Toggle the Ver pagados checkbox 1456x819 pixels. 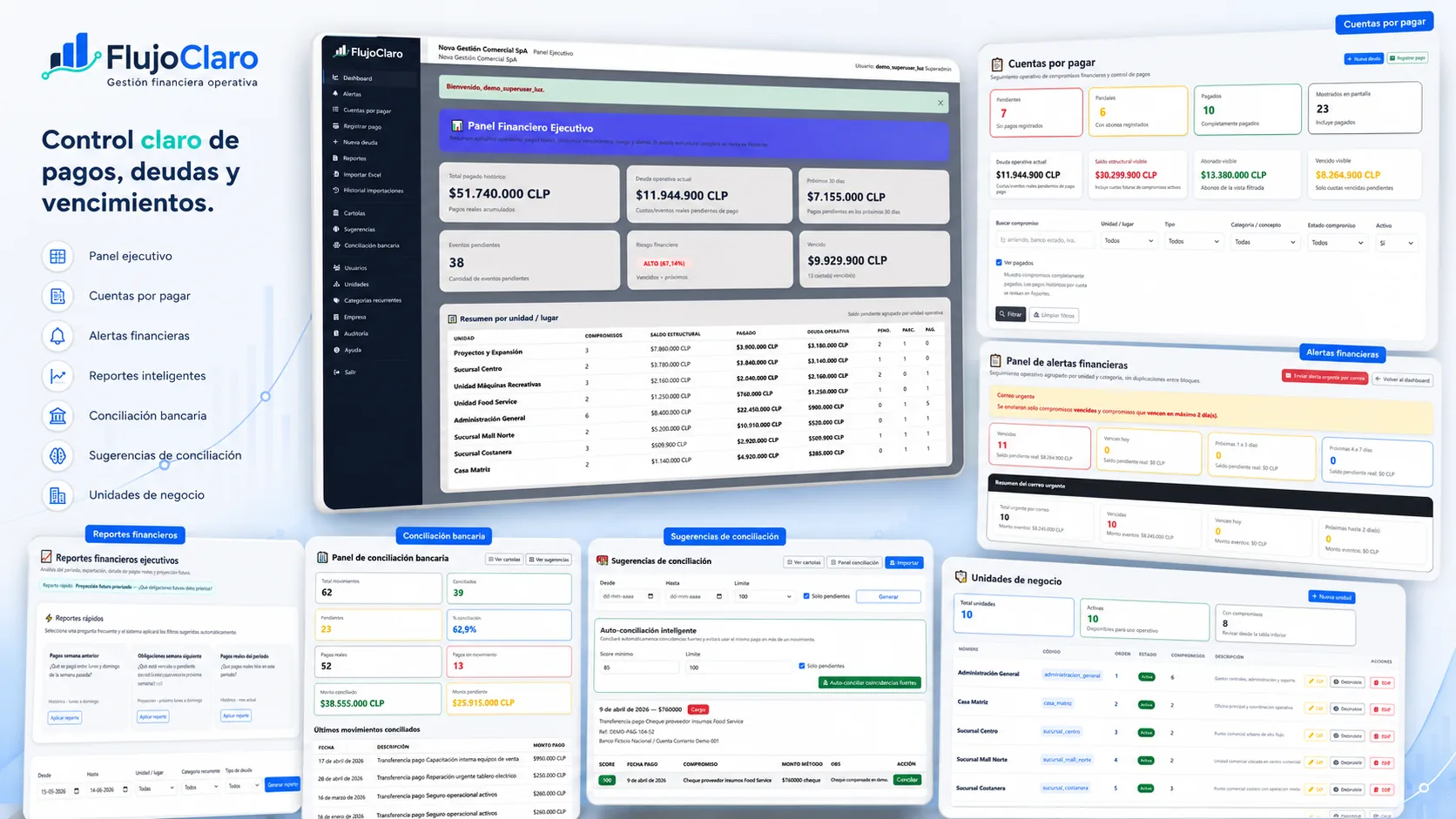pyautogui.click(x=999, y=262)
